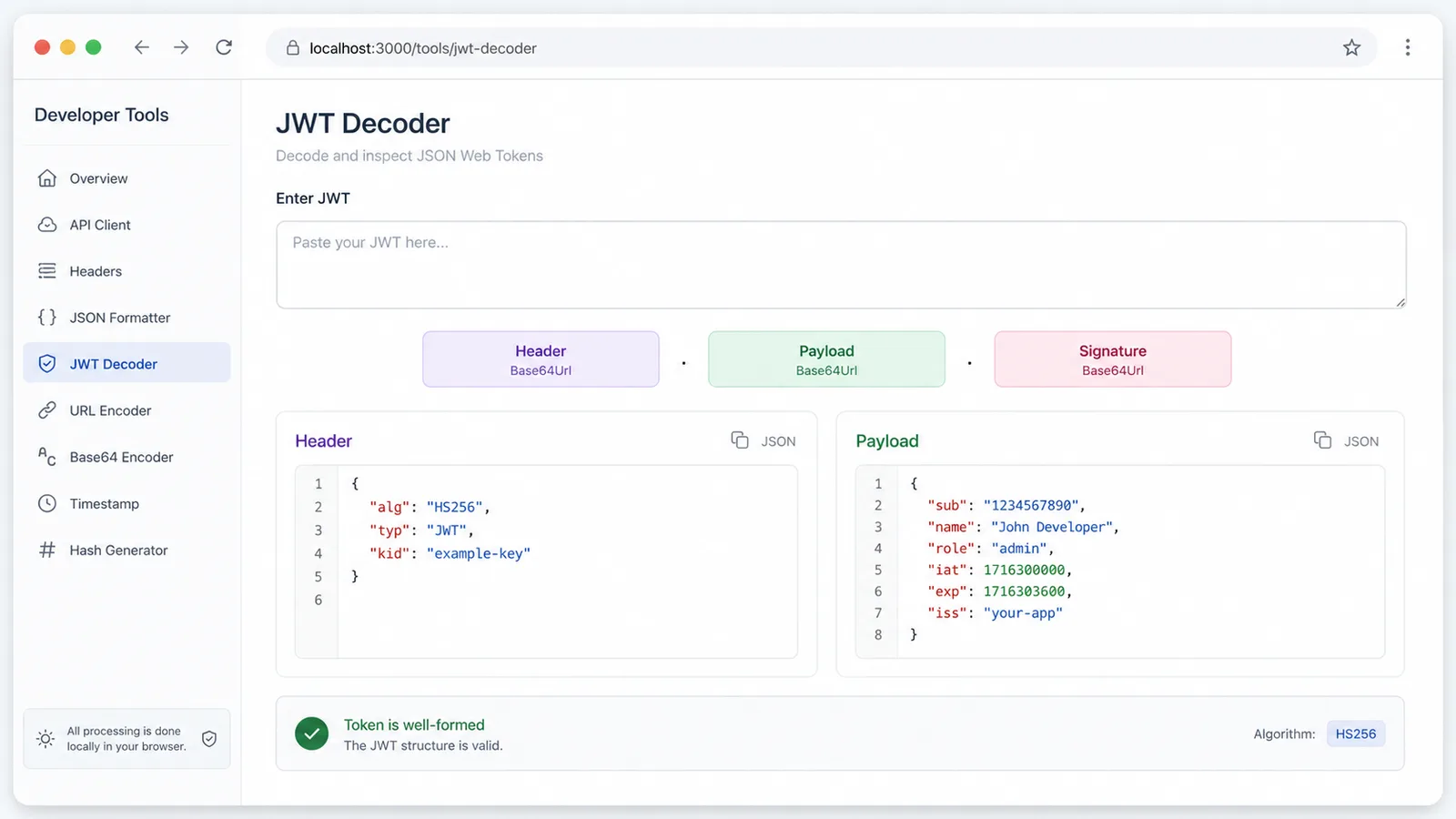The image size is (1456, 819).
Task: Click the Developer Tools sidebar title
Action: pos(102,115)
